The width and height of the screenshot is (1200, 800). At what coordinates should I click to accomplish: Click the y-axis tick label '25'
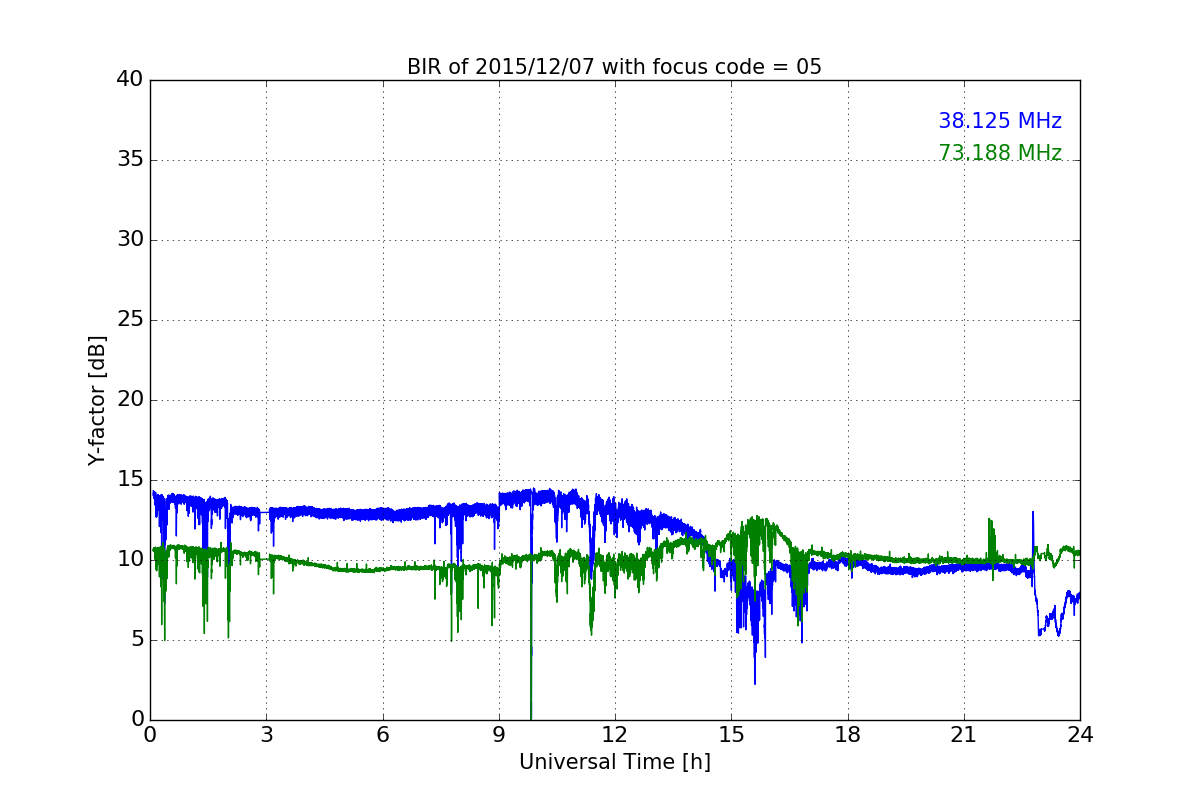coord(130,320)
